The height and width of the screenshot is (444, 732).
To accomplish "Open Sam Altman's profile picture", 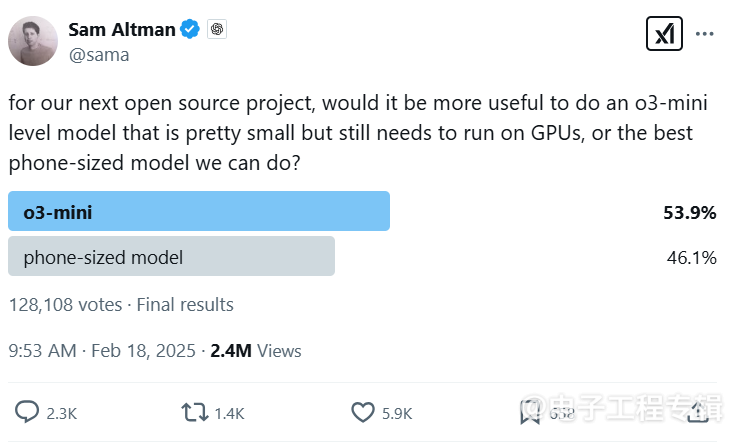I will click(x=32, y=42).
